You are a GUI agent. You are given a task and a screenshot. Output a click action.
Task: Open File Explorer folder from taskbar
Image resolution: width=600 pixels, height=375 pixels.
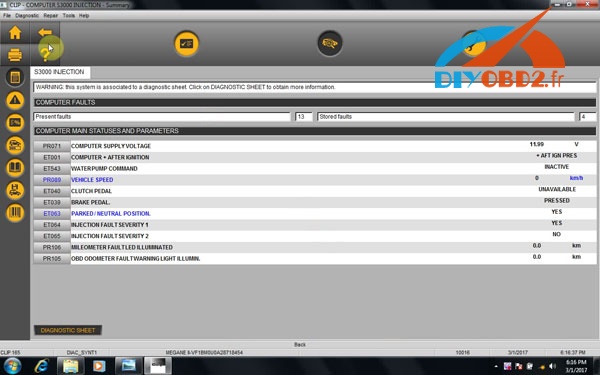(71, 366)
